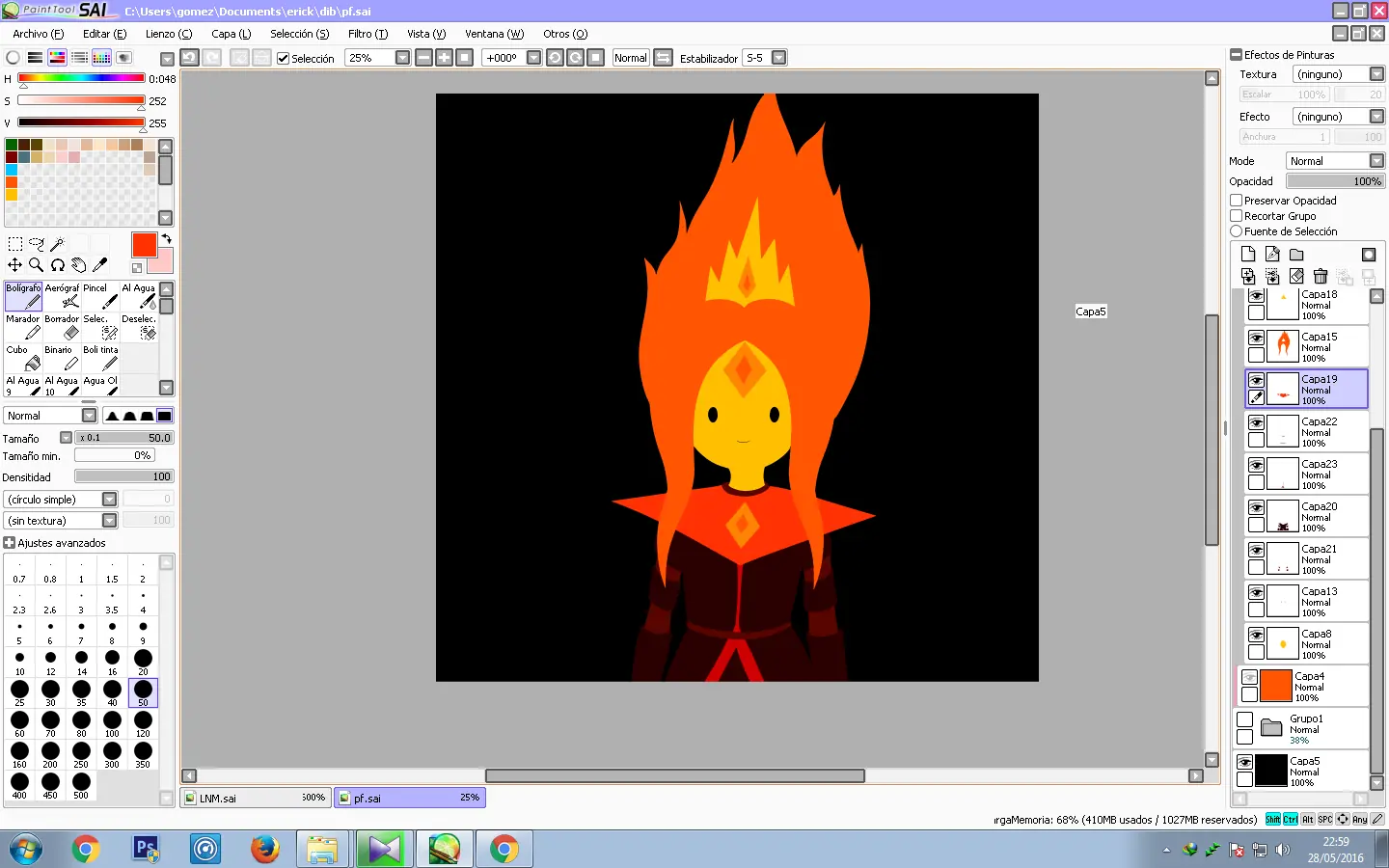Pick the Borrador eraser tool

pos(62,327)
